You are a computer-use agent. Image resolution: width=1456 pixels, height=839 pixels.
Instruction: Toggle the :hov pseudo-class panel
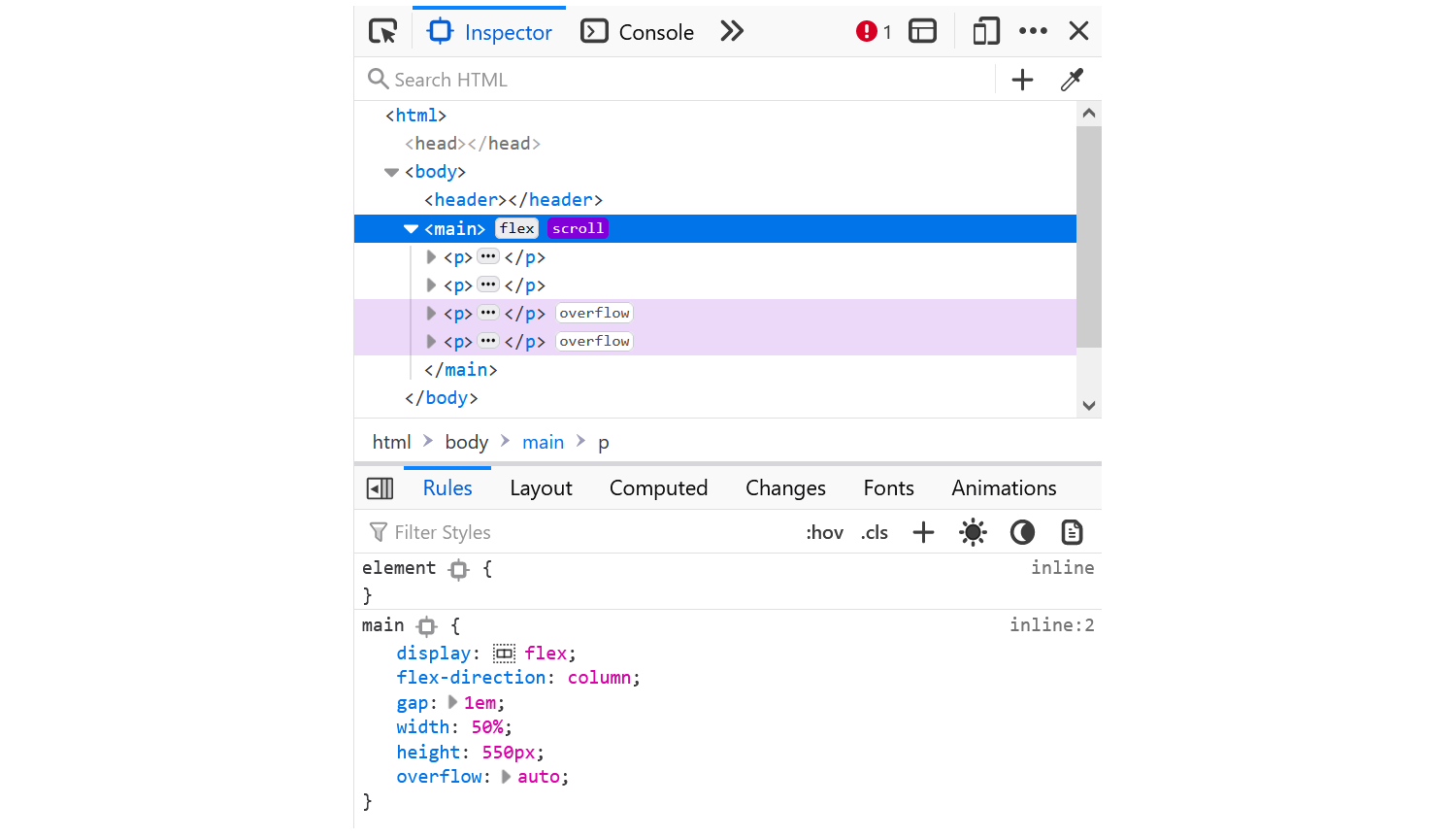click(824, 532)
